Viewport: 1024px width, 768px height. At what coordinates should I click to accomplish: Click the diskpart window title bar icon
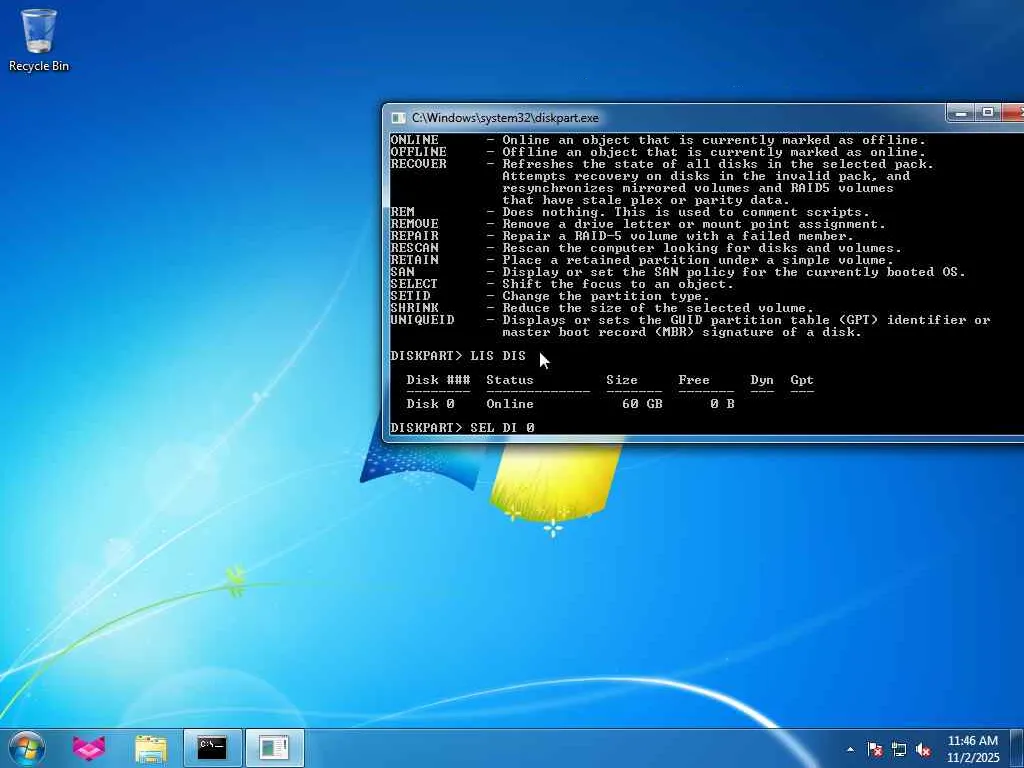coord(398,118)
